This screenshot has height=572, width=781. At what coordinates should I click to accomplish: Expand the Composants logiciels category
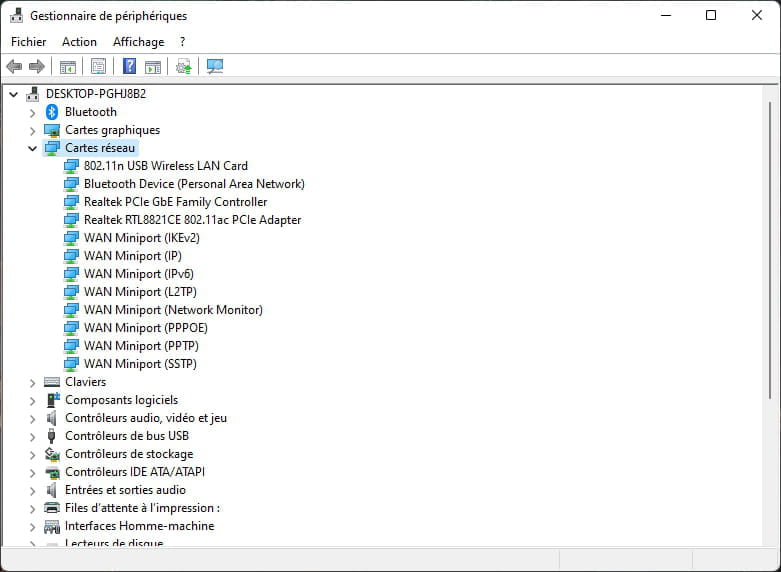(x=32, y=401)
